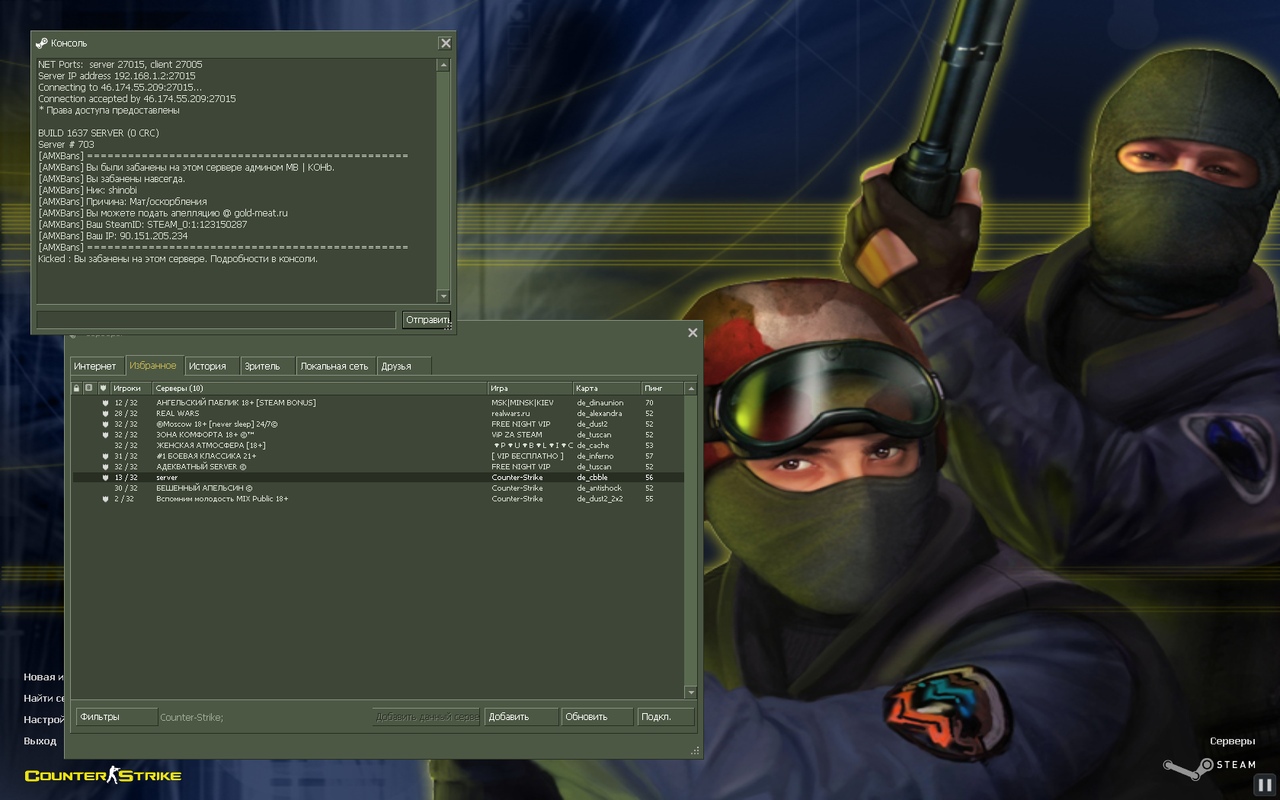Click the Counter-Strike logo at bottom left

click(103, 775)
